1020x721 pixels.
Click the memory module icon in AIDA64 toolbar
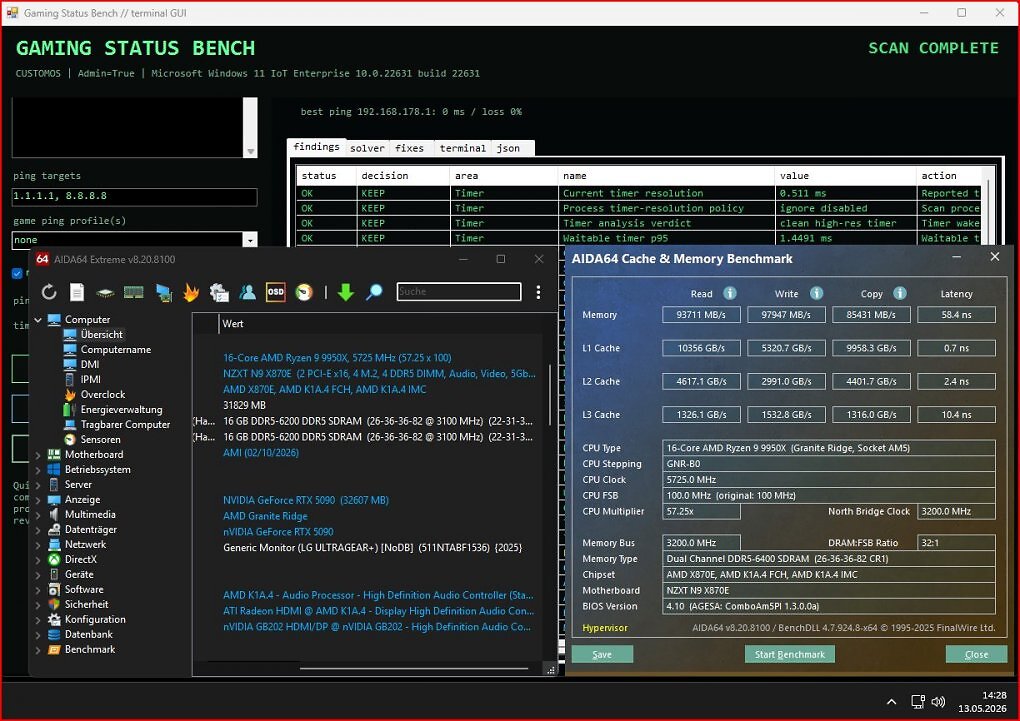133,292
